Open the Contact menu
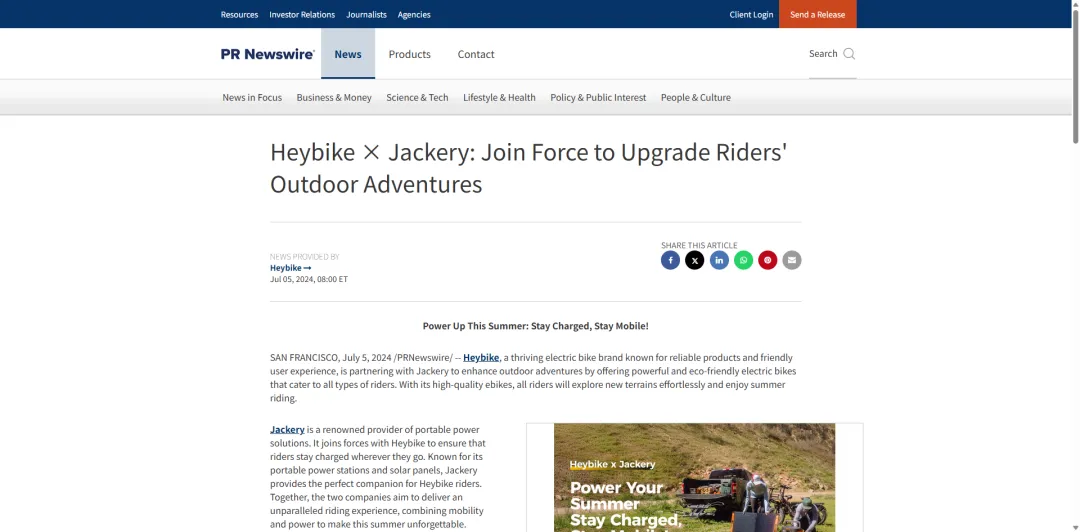 (476, 54)
